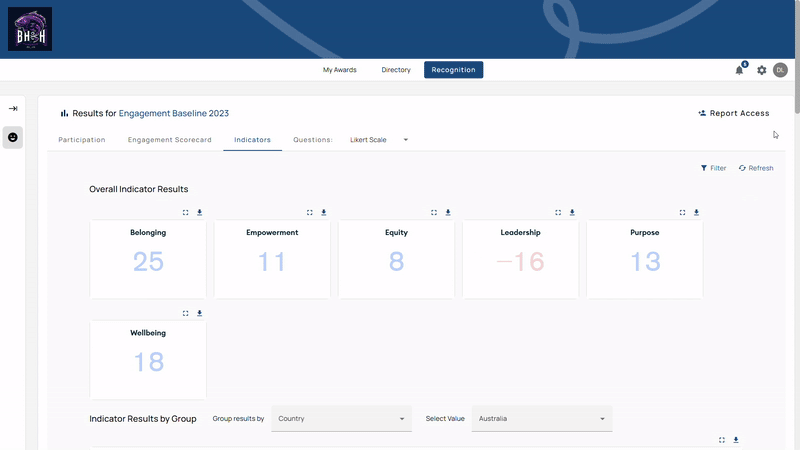This screenshot has width=800, height=450.
Task: Open the Filter options
Action: coord(713,168)
